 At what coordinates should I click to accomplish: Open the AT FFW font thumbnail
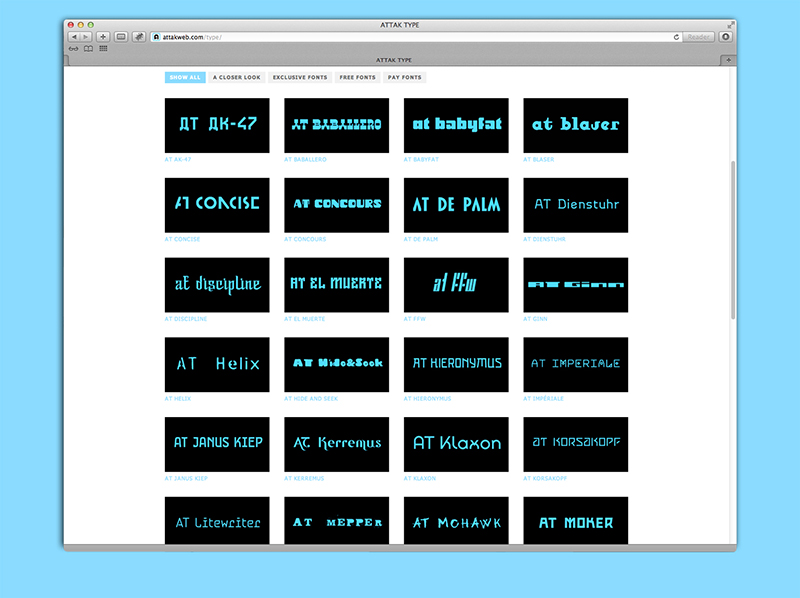(456, 285)
